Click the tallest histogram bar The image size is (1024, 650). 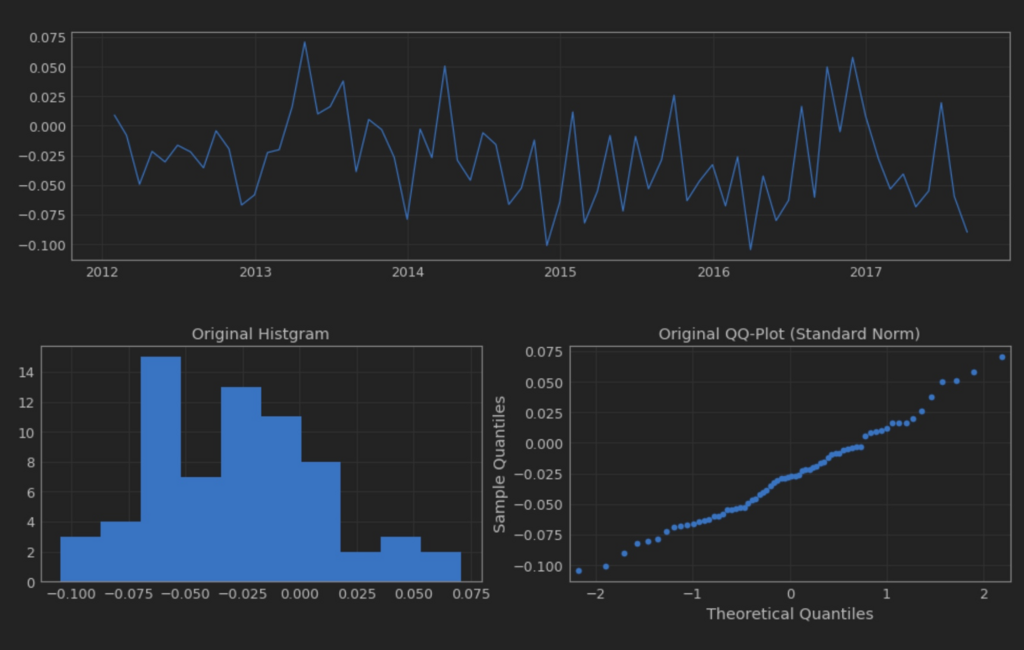tap(161, 469)
